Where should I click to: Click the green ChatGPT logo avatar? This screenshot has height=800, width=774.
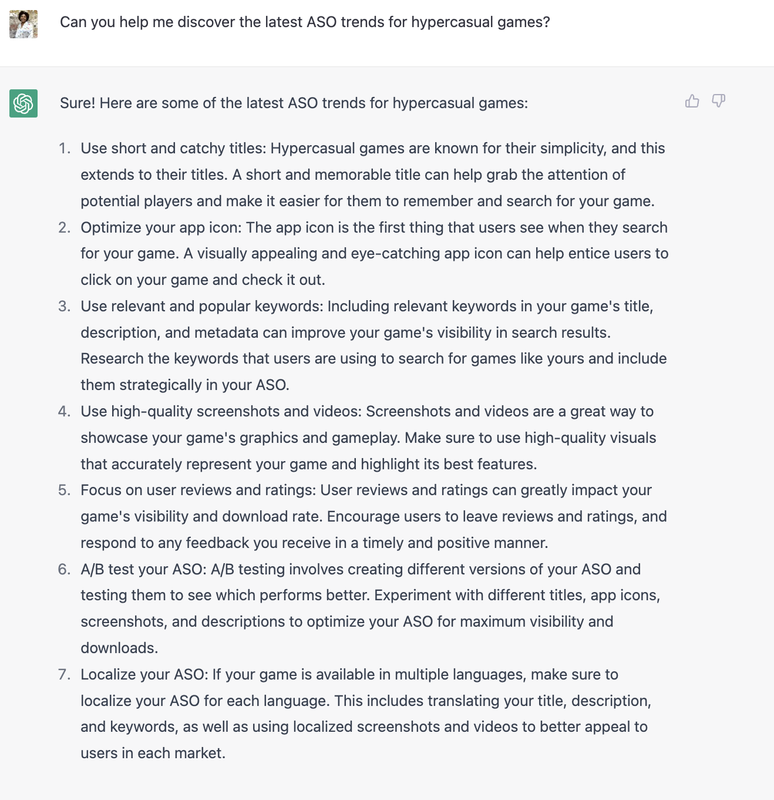23,104
